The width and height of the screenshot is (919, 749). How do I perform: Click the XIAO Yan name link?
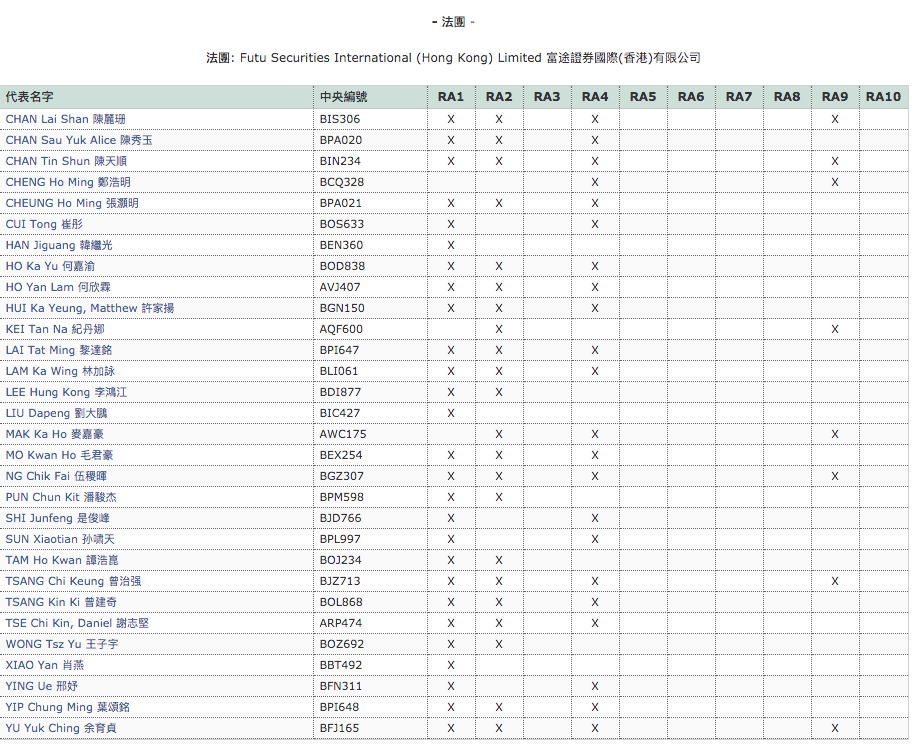(45, 666)
